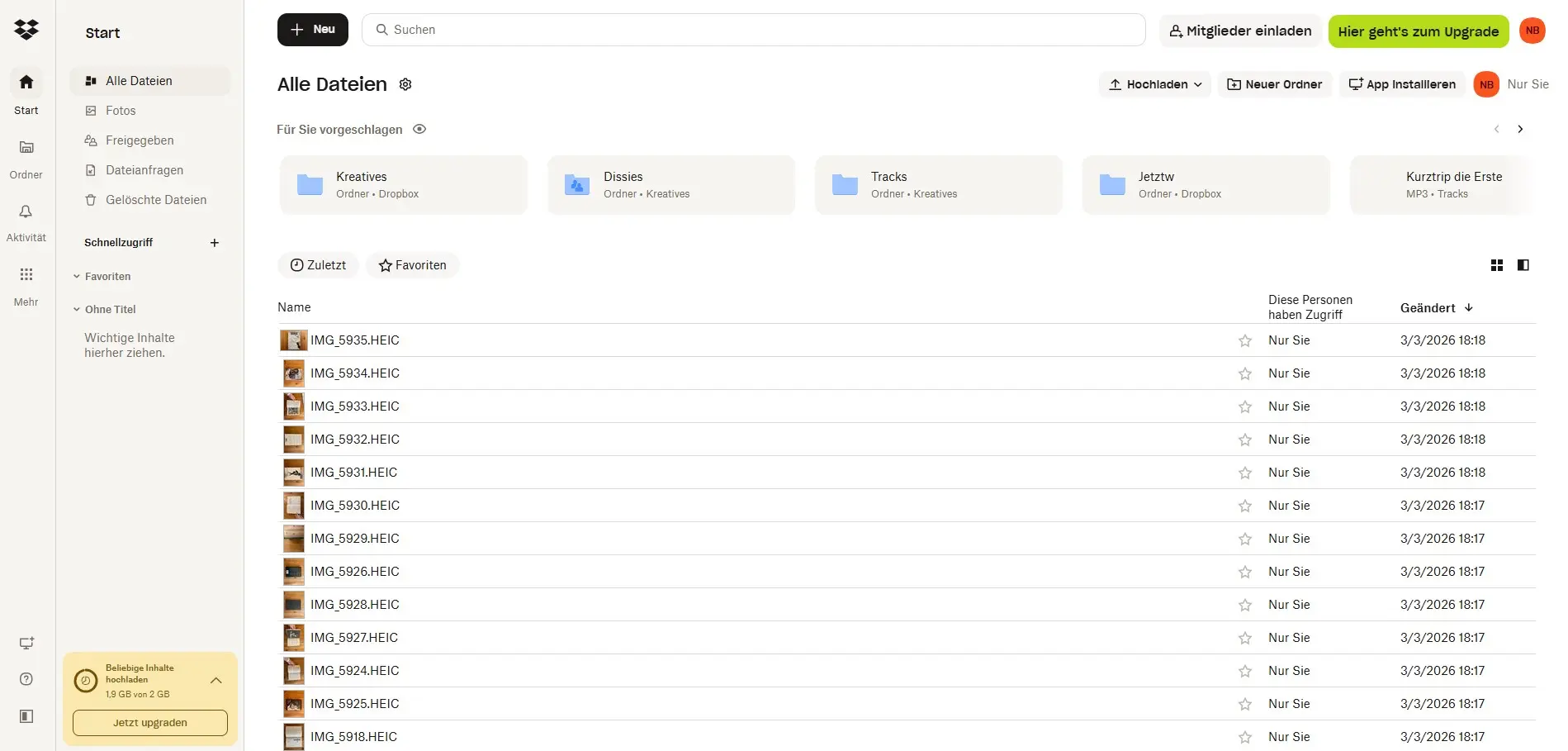Click the Dropbox logo top left

26,29
